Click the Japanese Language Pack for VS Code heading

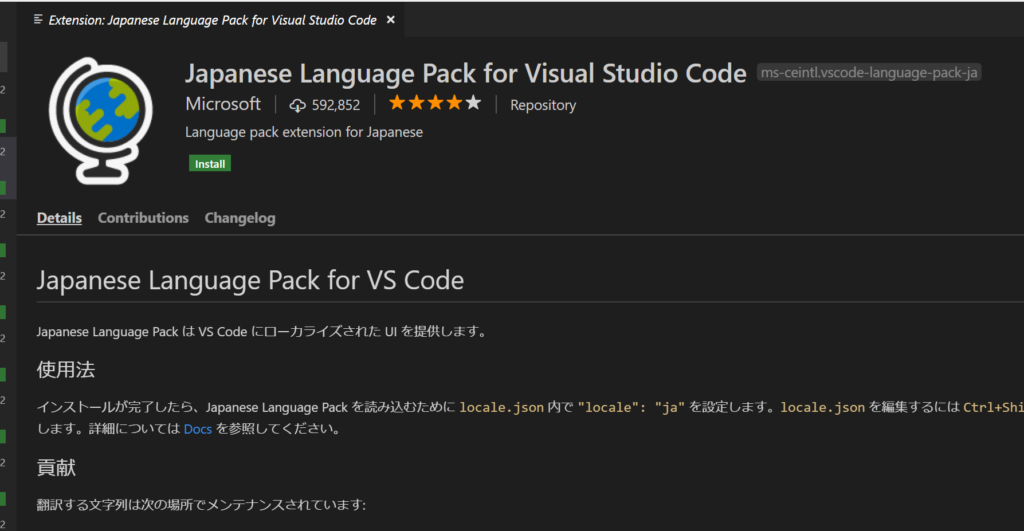(x=250, y=280)
